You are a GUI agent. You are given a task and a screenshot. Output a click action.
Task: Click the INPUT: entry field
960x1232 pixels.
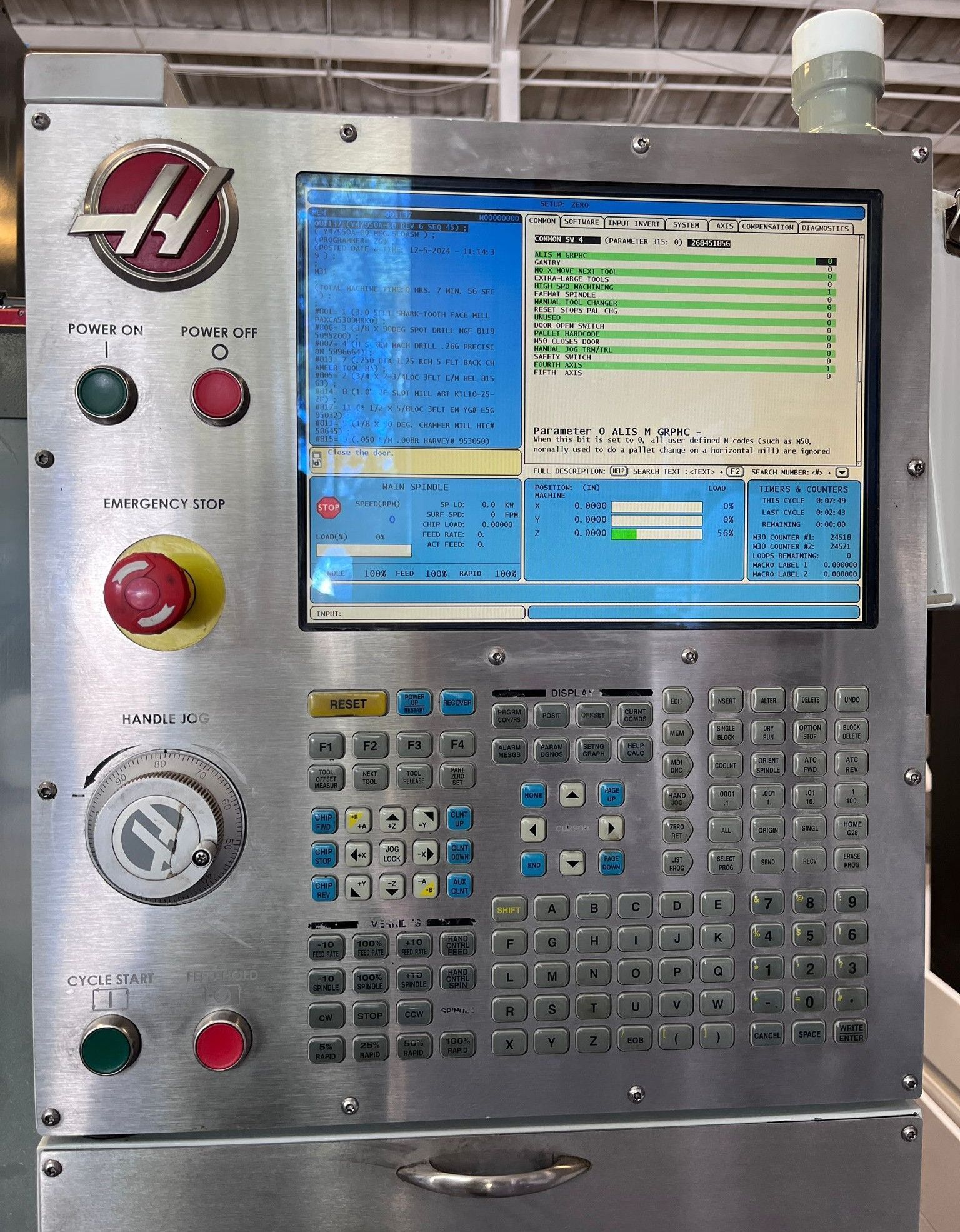coord(418,613)
